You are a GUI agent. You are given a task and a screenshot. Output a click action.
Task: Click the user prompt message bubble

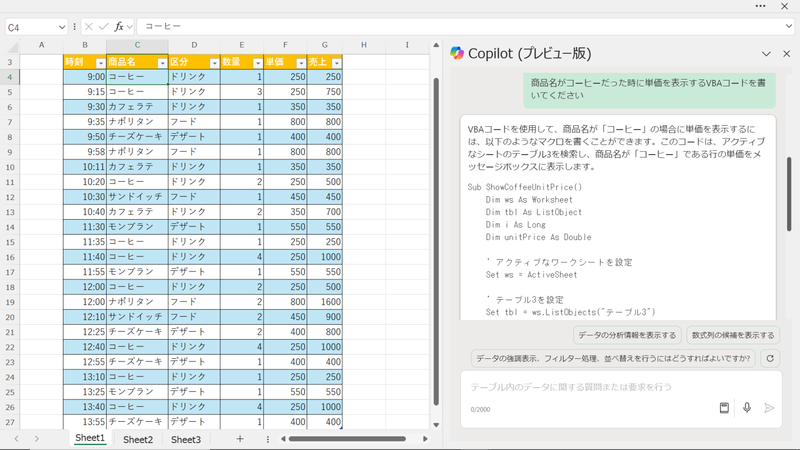649,89
